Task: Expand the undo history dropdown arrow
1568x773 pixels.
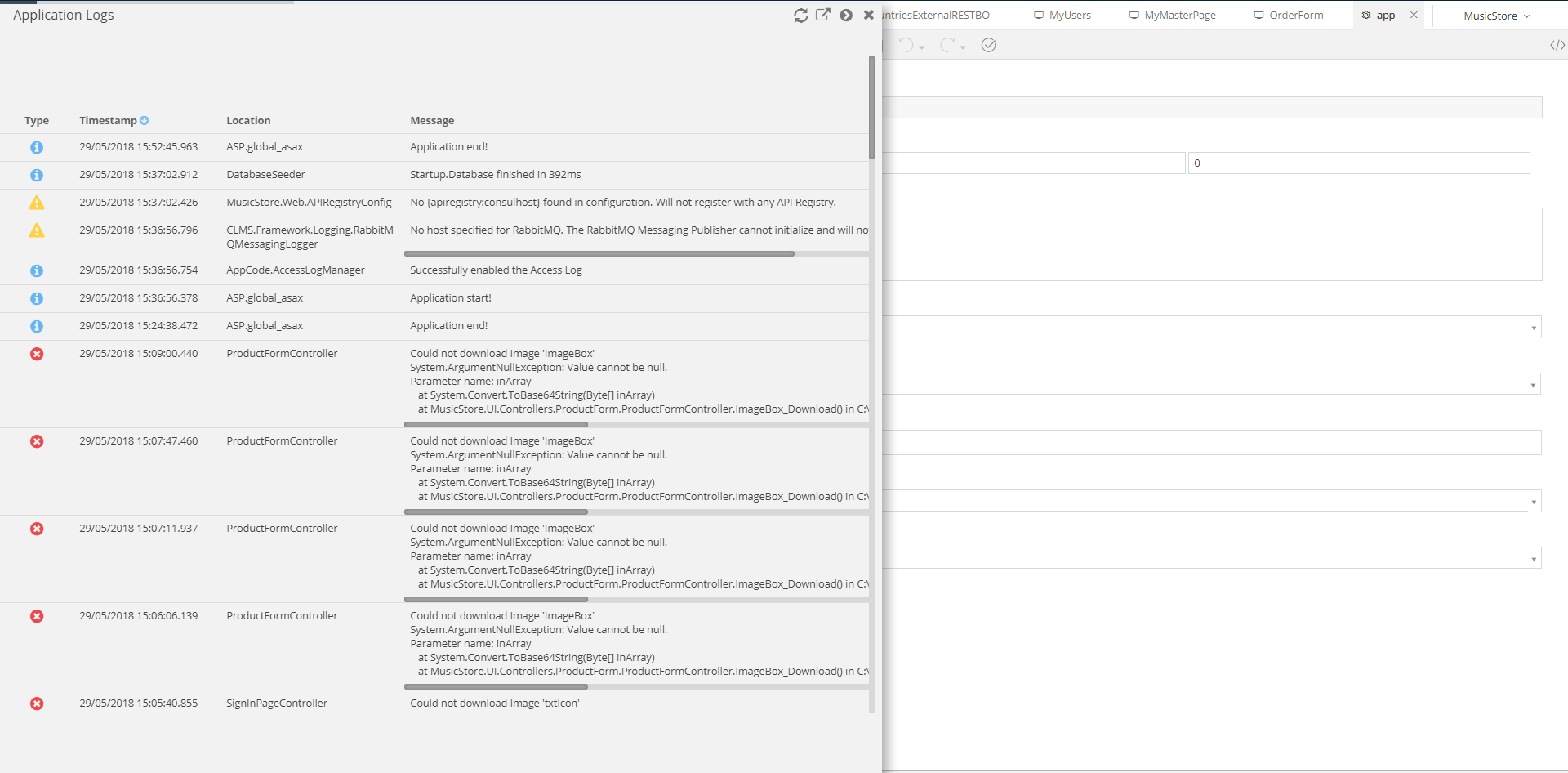Action: tap(922, 48)
